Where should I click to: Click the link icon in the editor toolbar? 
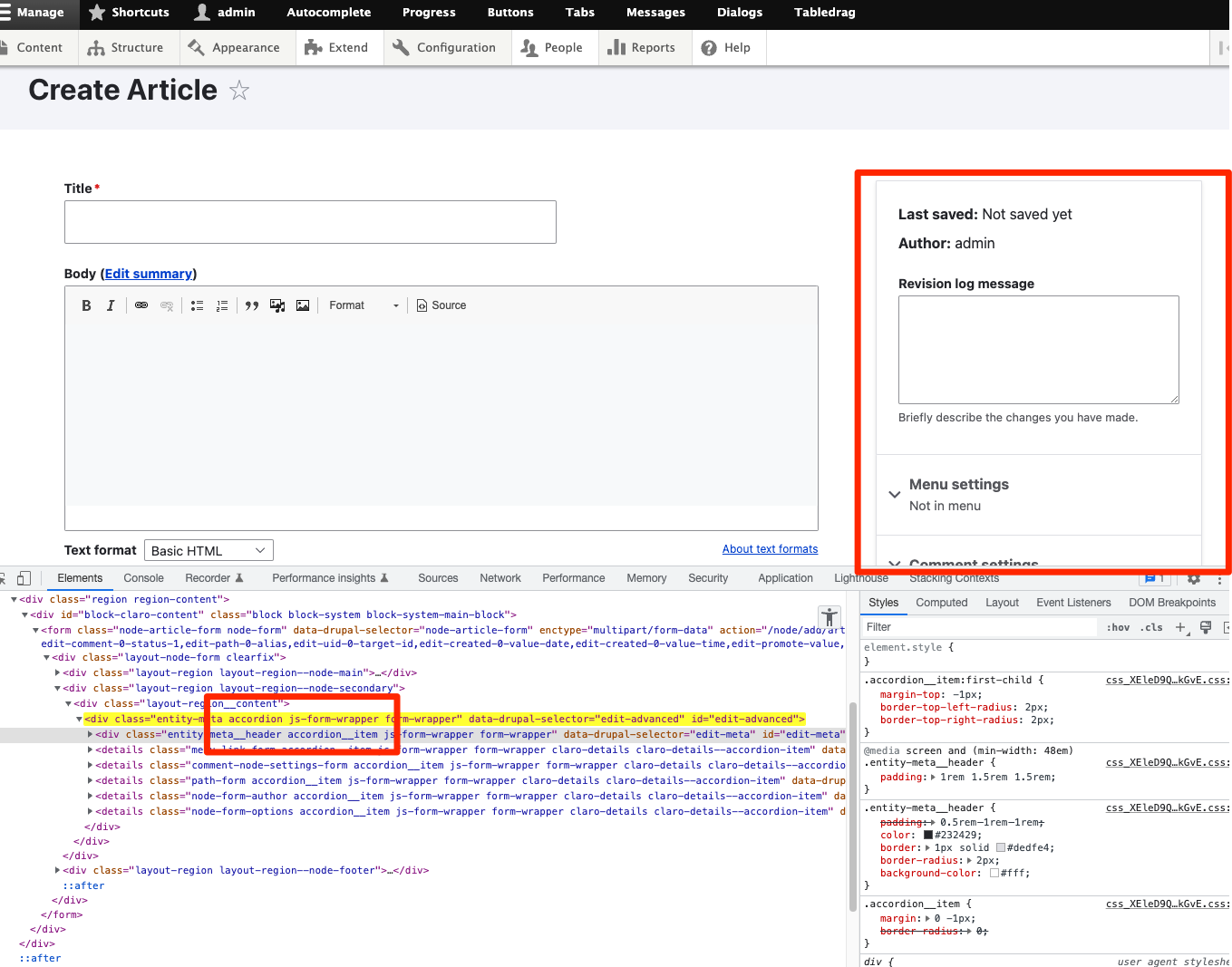(x=141, y=305)
